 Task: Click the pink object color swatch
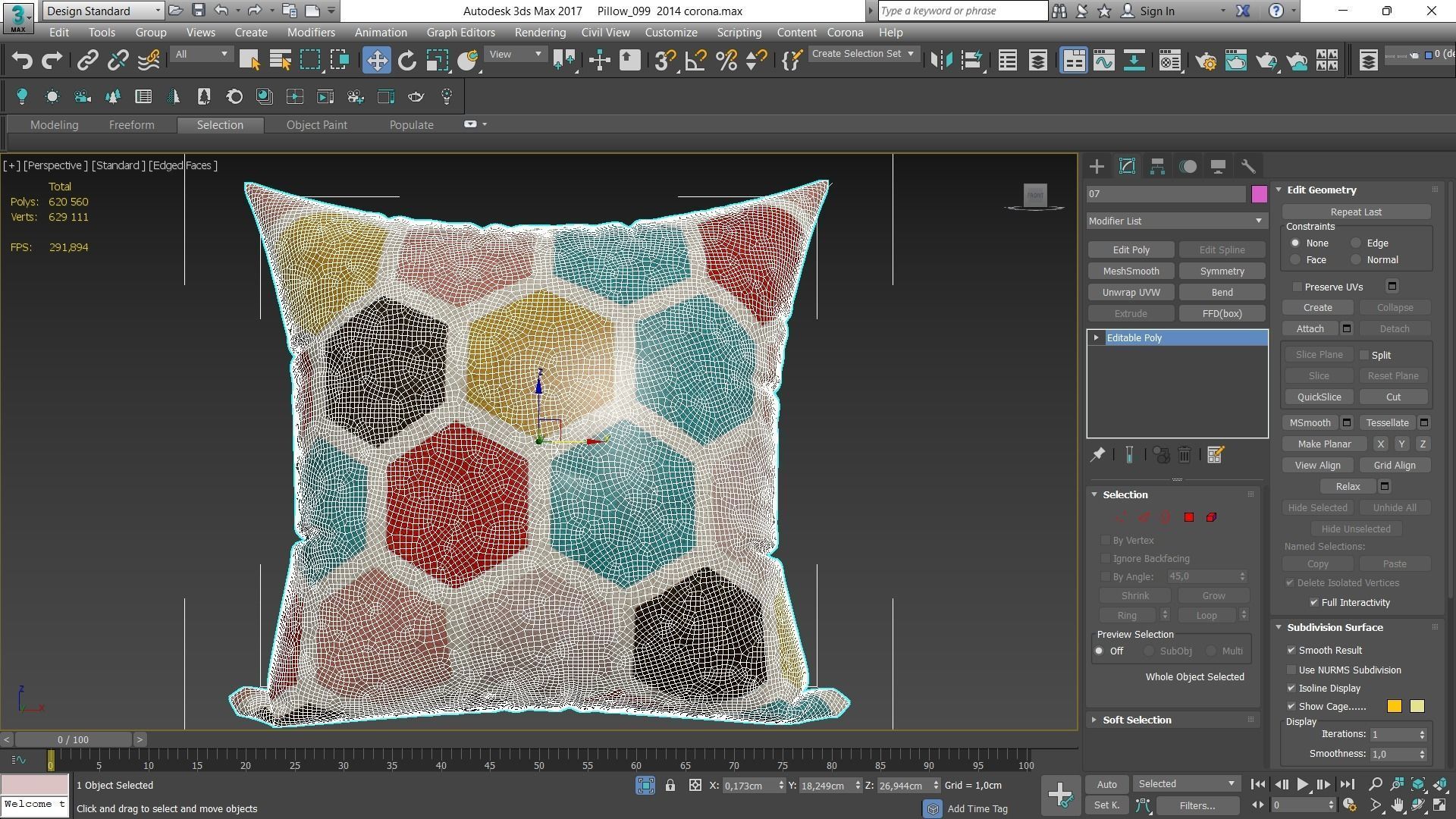(1259, 194)
